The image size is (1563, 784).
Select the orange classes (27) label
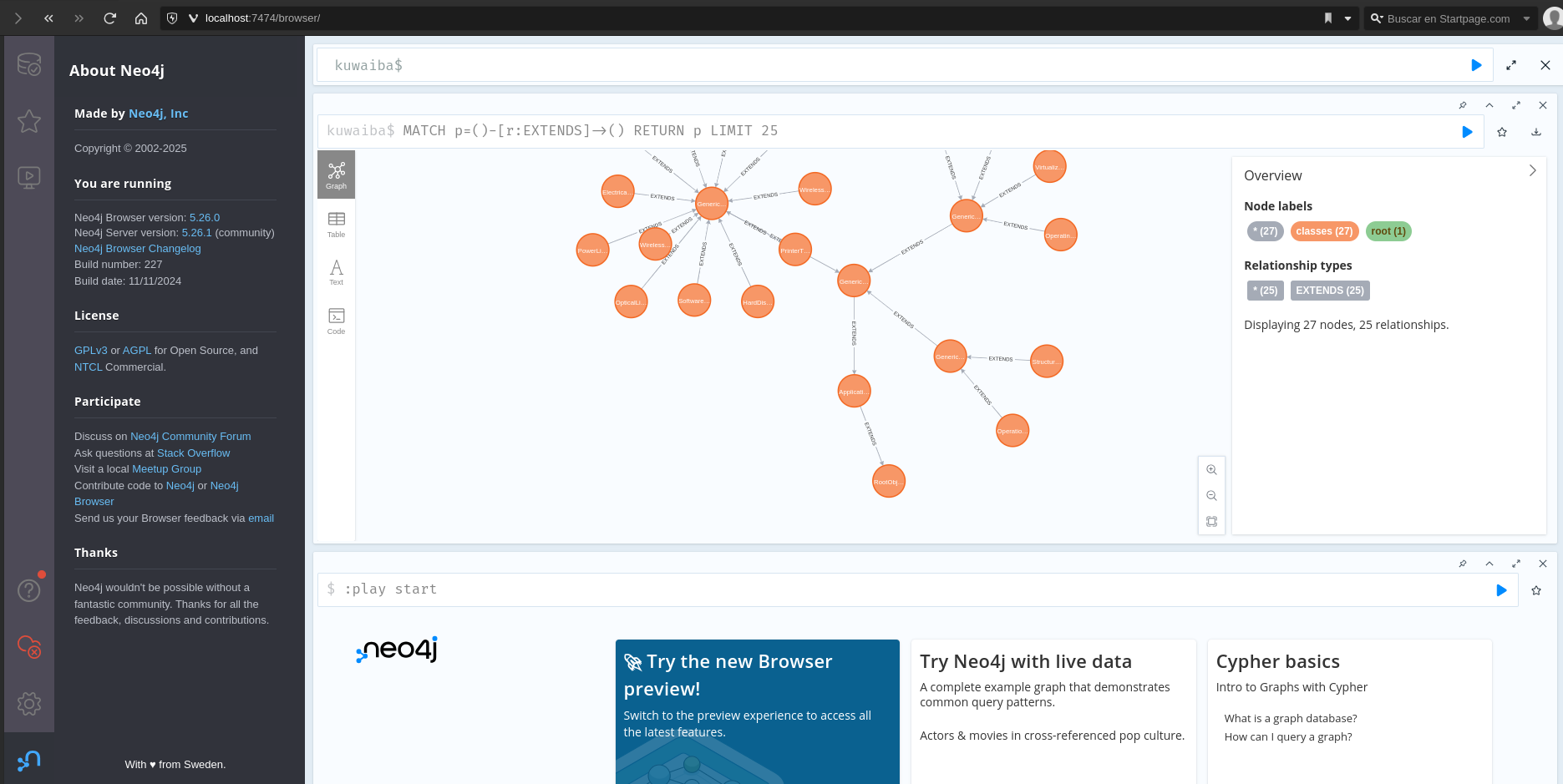pos(1324,231)
